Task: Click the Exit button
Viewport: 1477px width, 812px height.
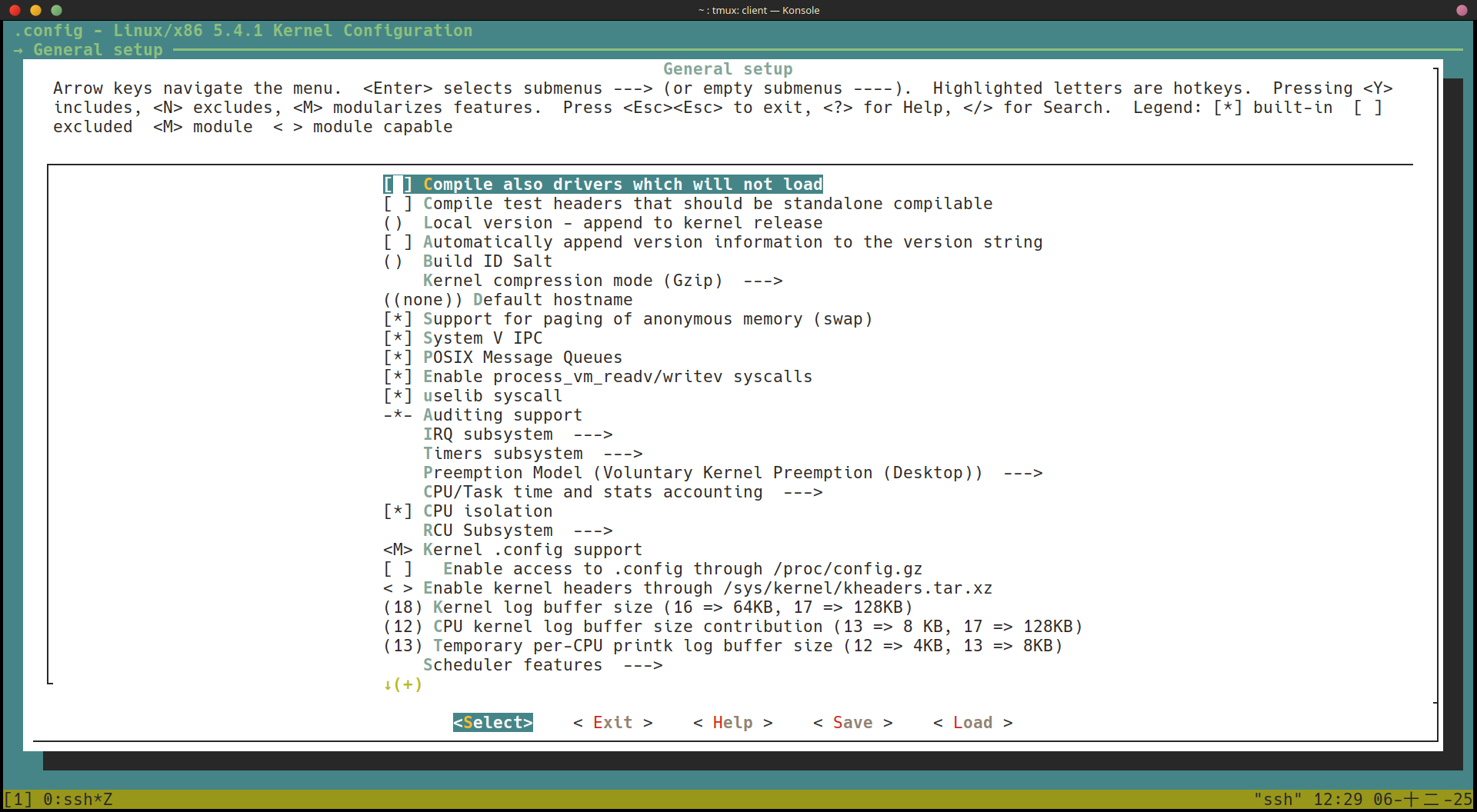Action: pos(612,723)
